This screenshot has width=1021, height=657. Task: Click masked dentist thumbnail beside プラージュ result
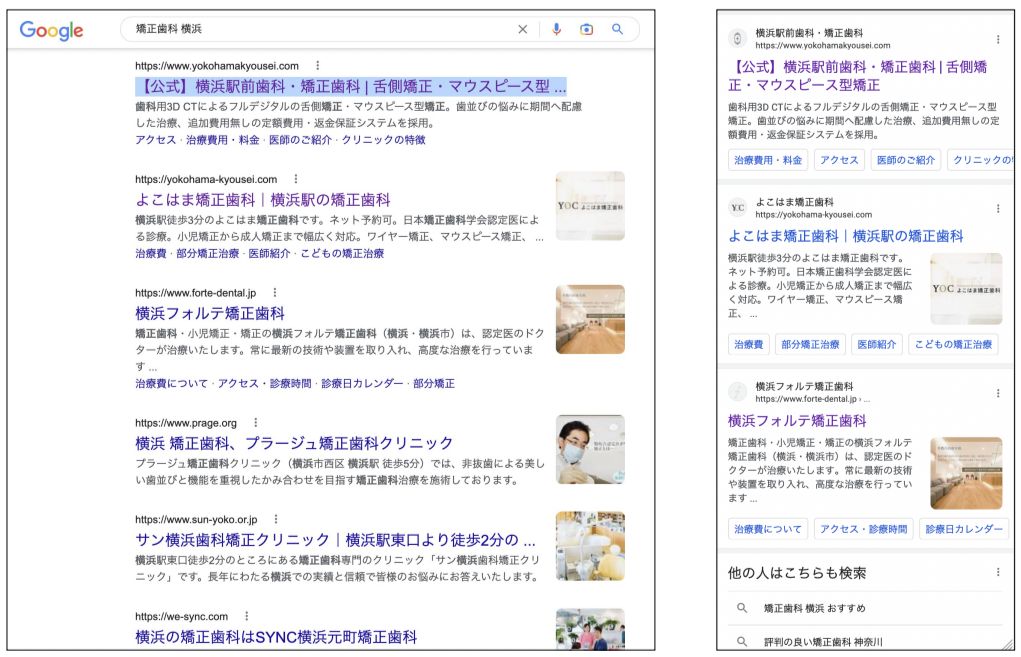click(591, 449)
